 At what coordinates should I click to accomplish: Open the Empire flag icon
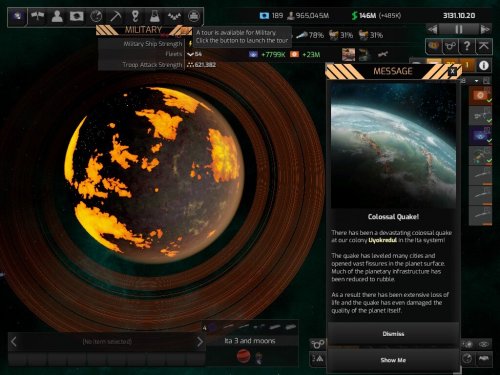[76, 16]
